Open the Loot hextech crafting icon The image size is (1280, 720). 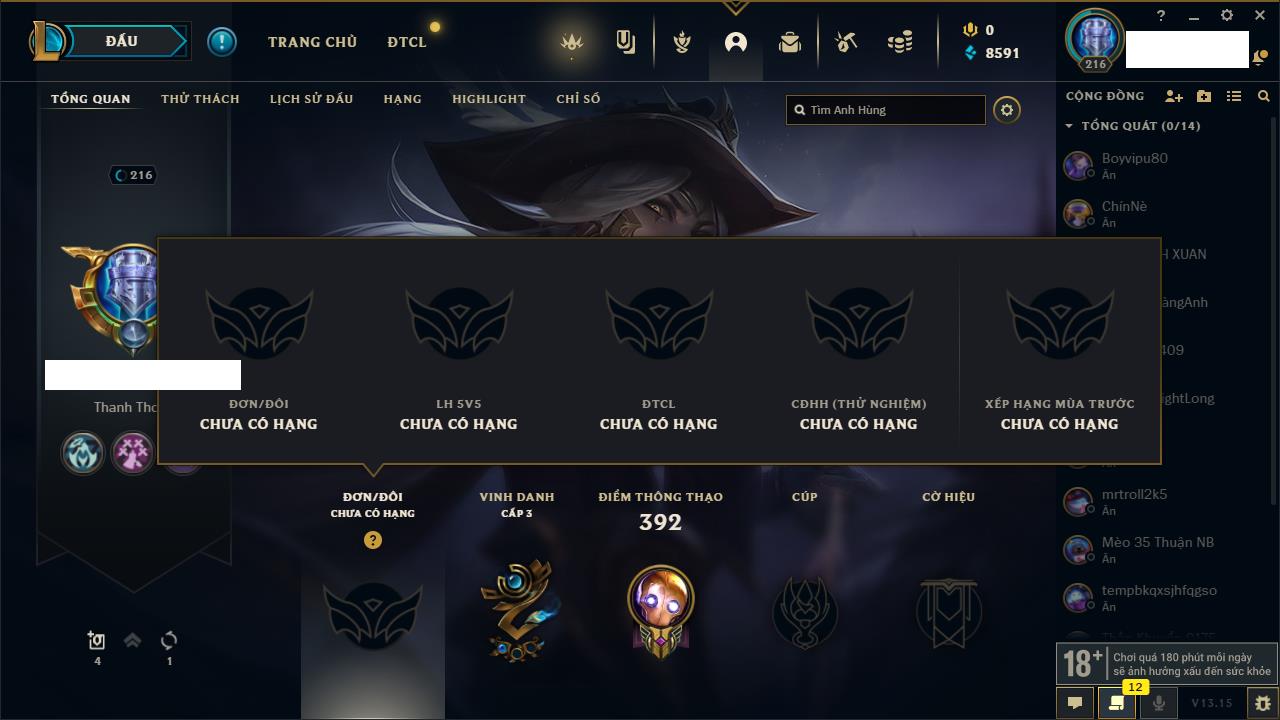(845, 42)
